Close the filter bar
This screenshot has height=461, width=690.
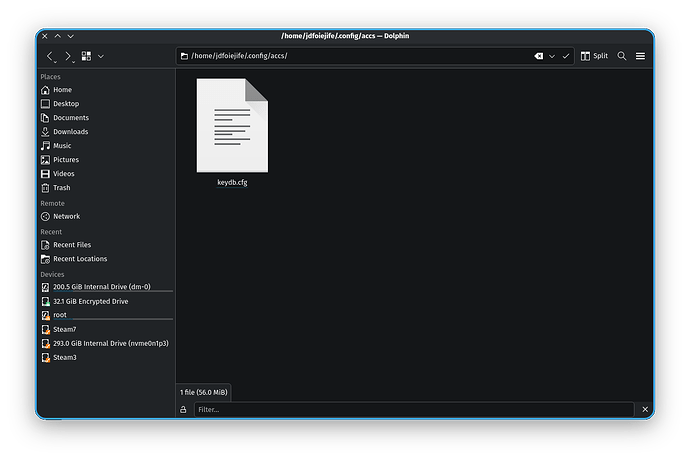(x=645, y=410)
